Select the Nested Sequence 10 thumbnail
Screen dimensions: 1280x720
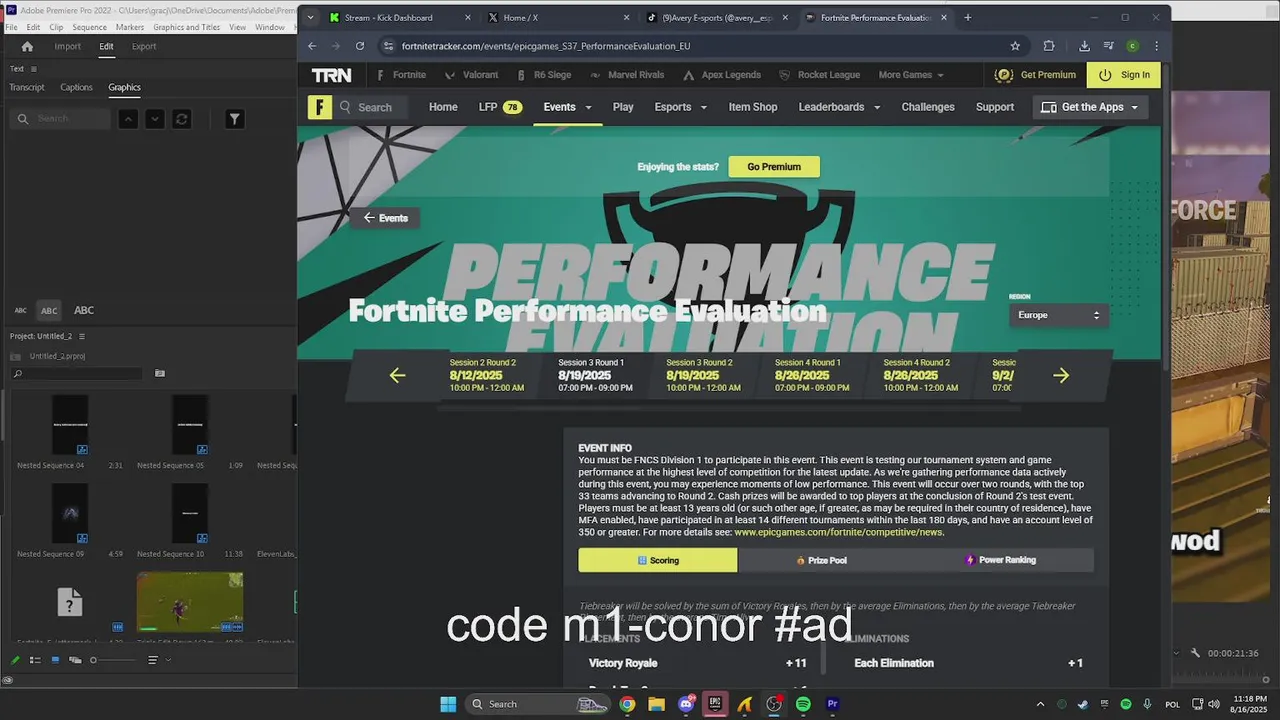[190, 514]
